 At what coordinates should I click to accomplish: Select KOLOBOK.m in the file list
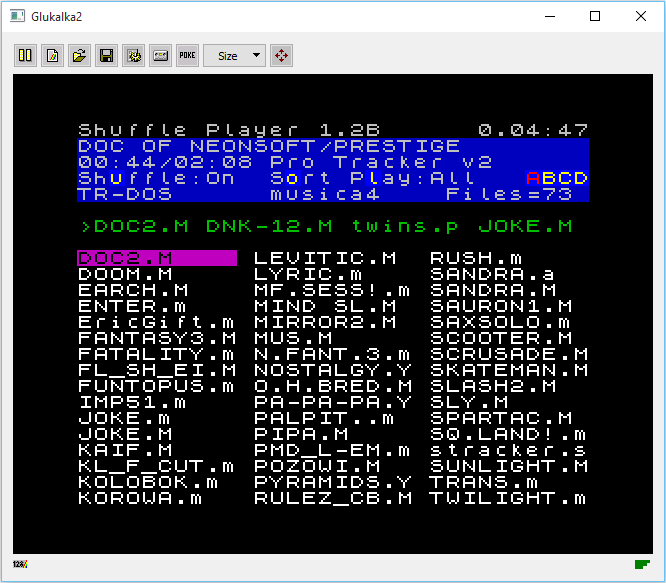tap(148, 482)
